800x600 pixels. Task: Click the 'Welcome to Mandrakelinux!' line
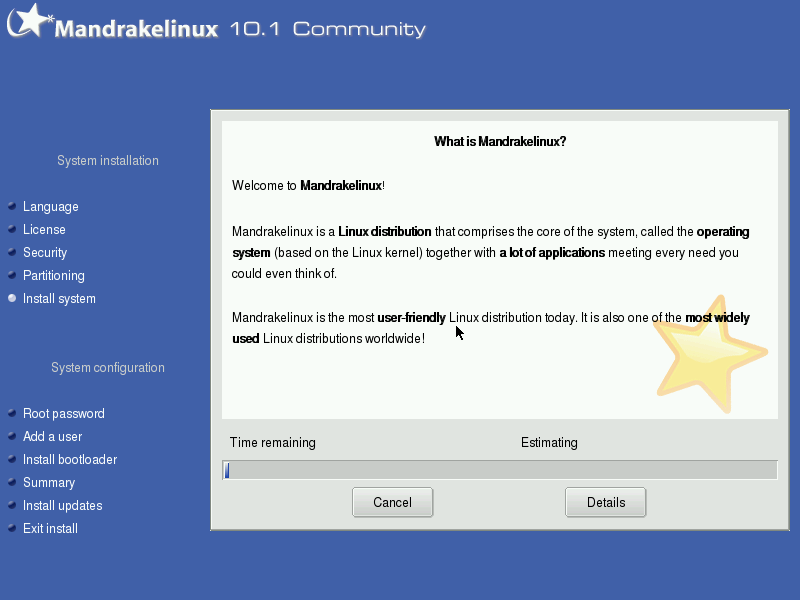[308, 185]
